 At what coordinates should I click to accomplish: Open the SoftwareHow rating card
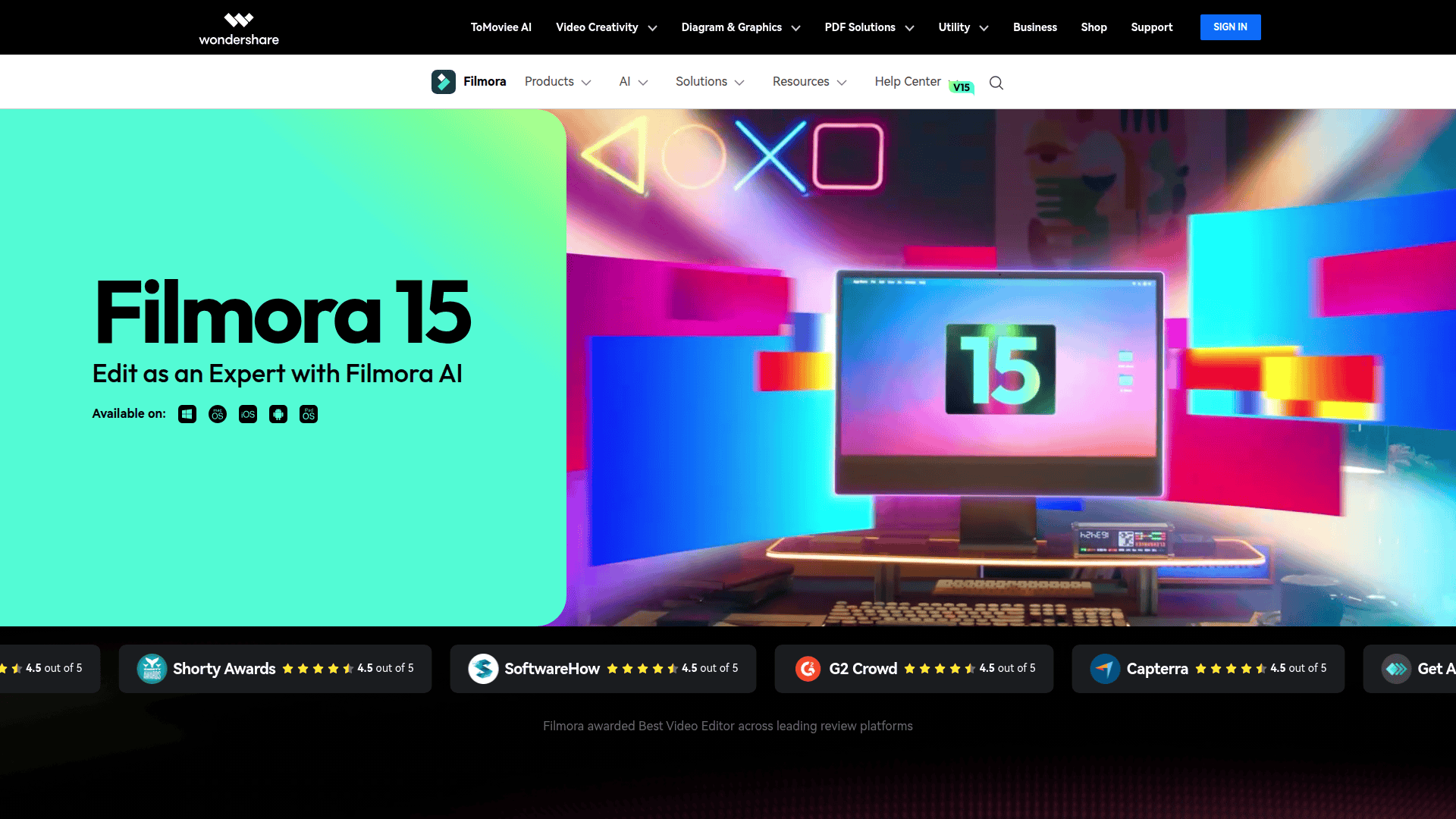[603, 669]
